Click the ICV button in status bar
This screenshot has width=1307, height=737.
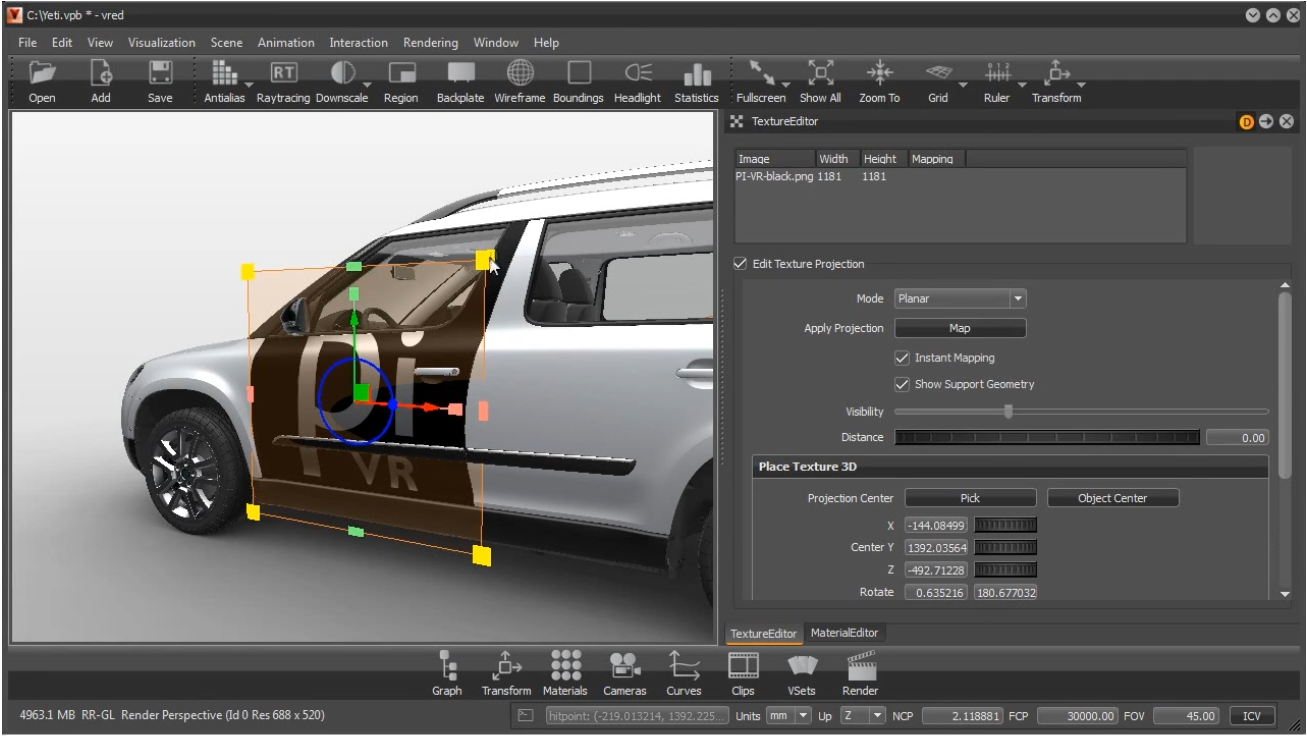click(1252, 716)
